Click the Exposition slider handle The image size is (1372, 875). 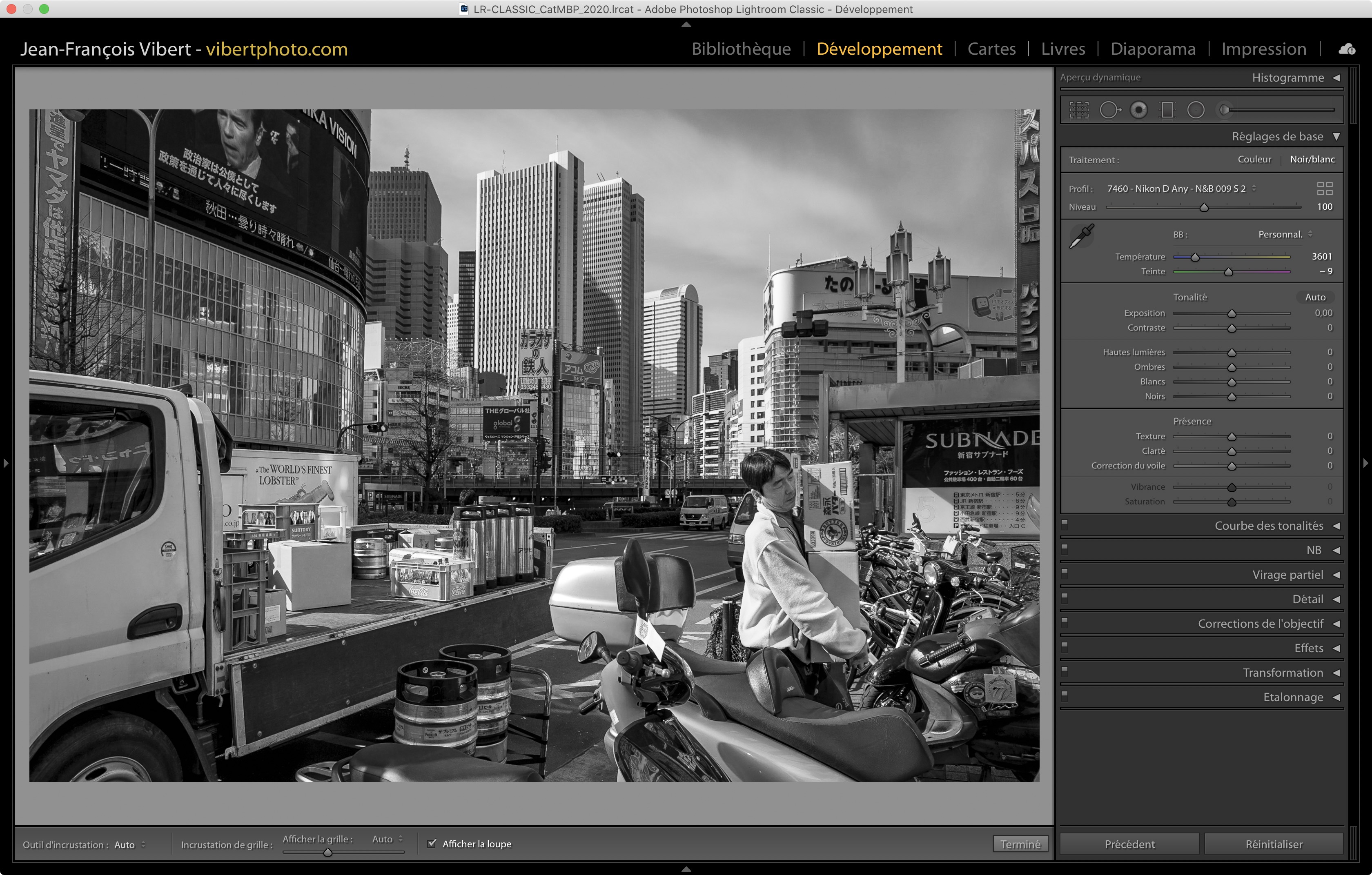coord(1231,314)
